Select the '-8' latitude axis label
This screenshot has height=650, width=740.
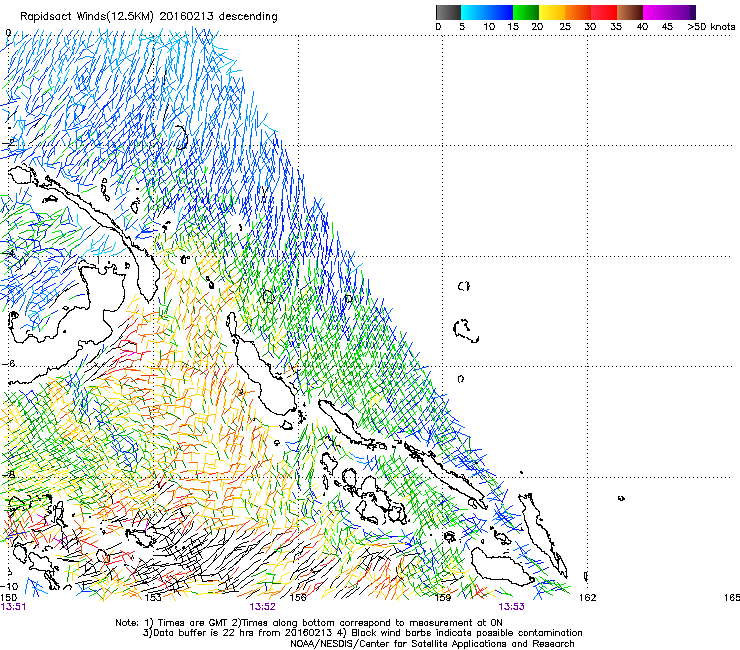tap(9, 474)
